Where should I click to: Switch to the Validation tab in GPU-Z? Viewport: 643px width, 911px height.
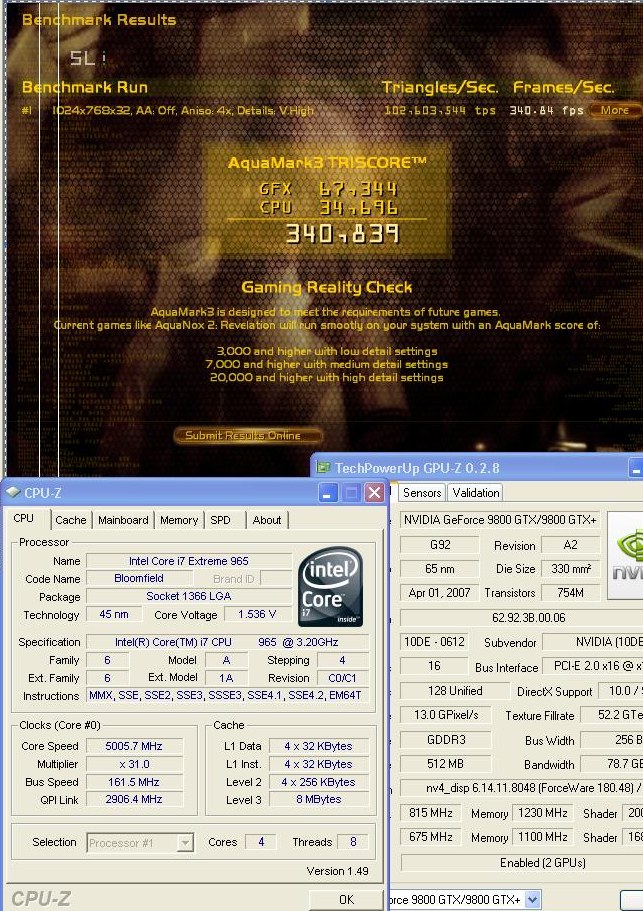click(476, 493)
